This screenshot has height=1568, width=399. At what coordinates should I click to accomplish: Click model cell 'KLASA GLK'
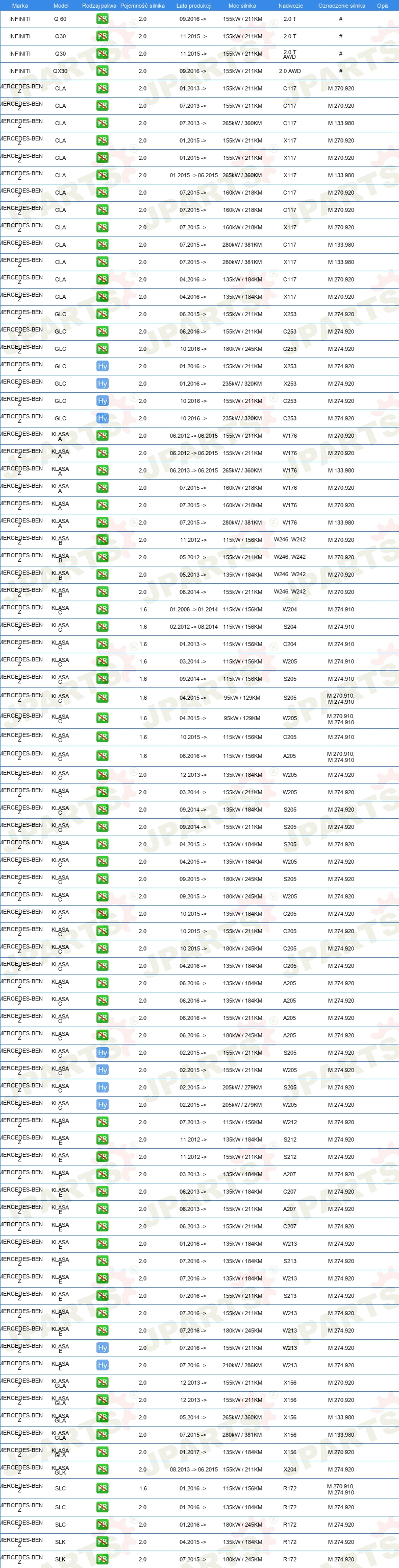point(60,1469)
